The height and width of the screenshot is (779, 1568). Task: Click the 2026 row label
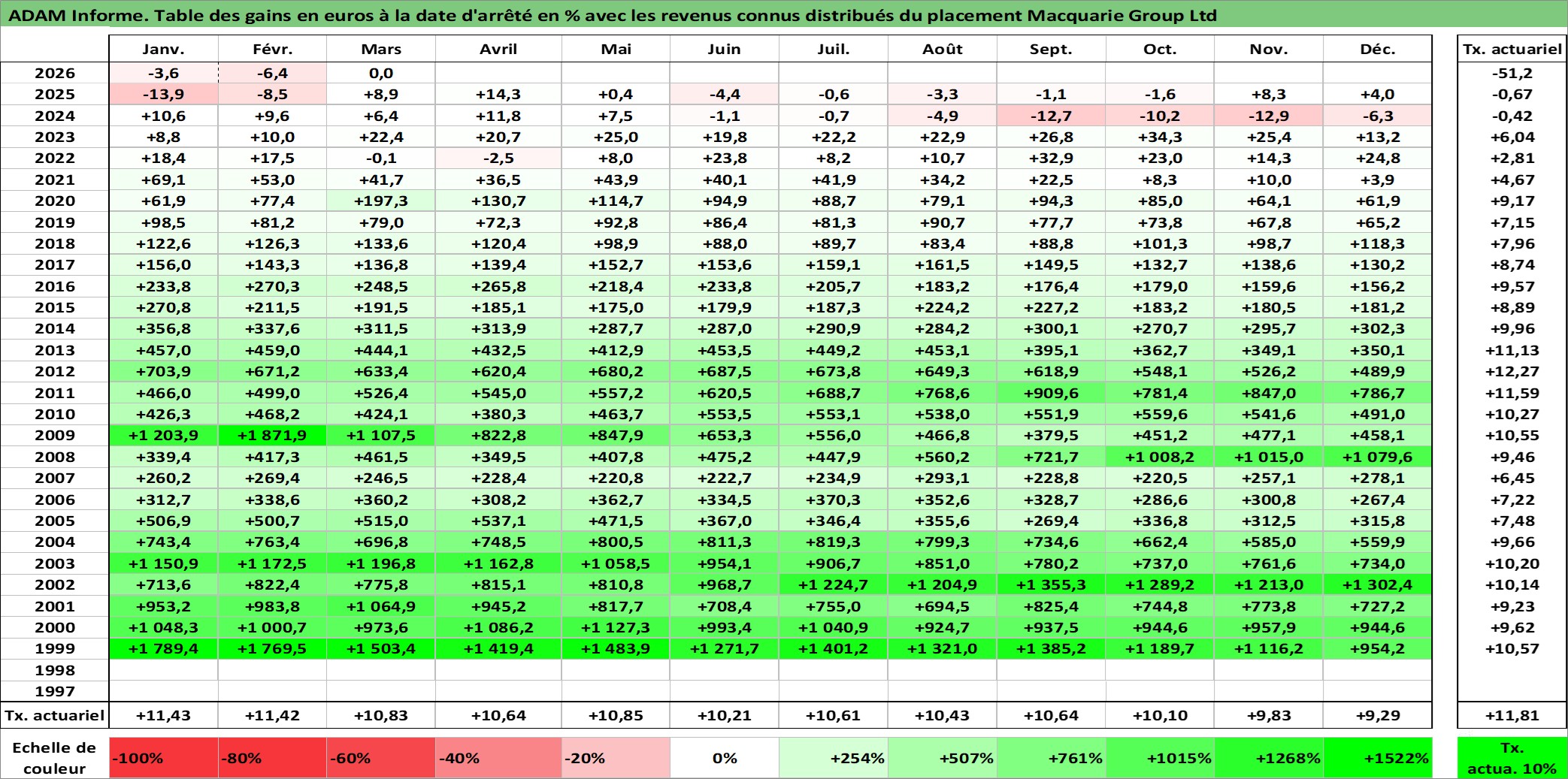coord(55,73)
